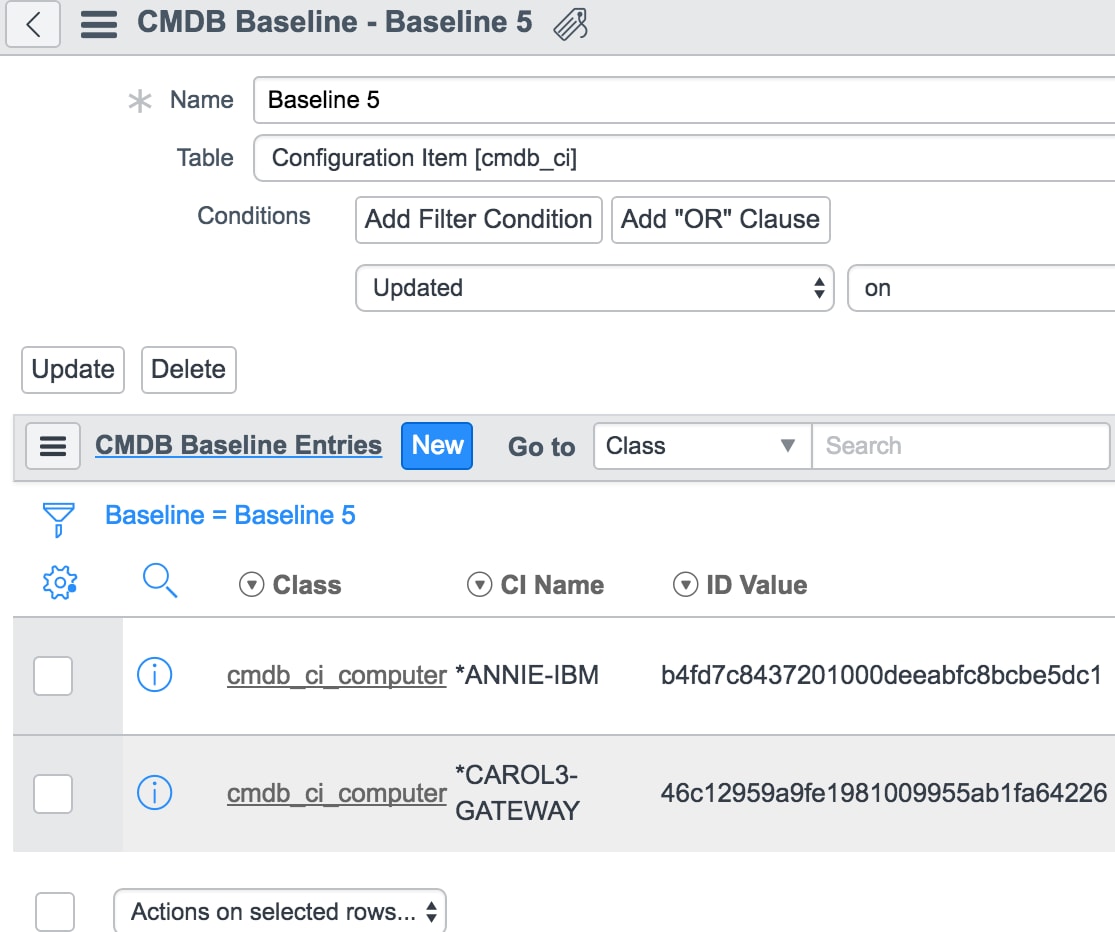Open info preview for ANNIE-IBM row
1115x932 pixels.
click(x=154, y=675)
